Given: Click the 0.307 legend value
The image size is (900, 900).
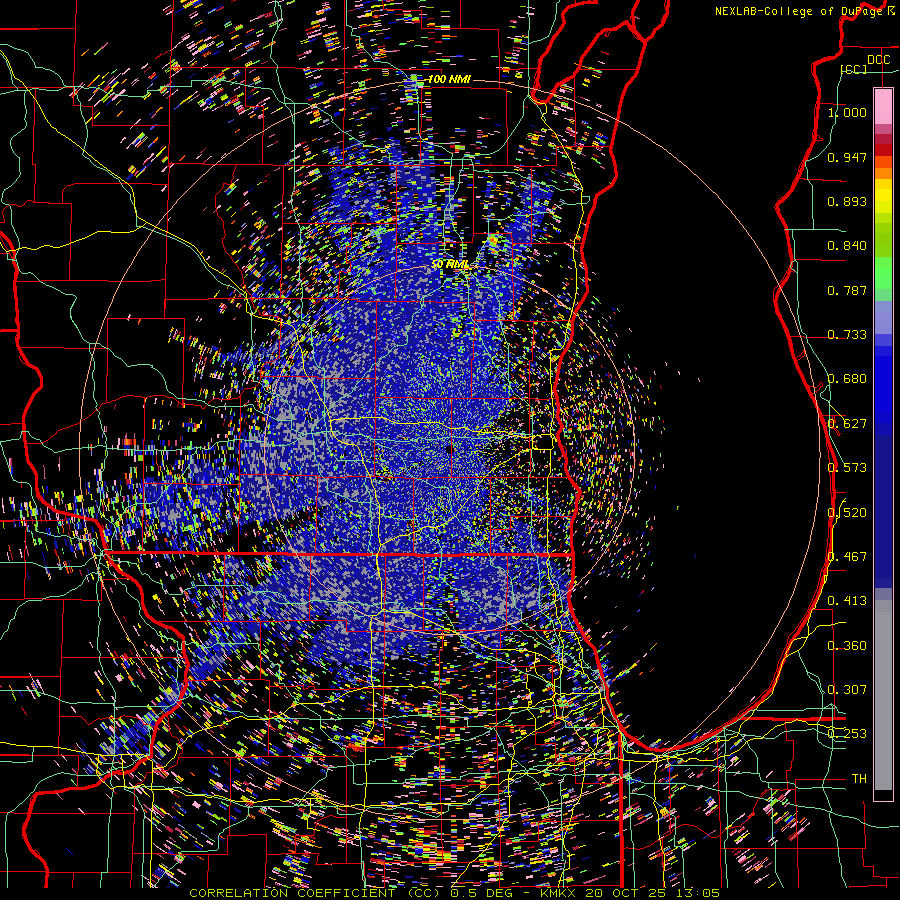Looking at the screenshot, I should tap(847, 690).
